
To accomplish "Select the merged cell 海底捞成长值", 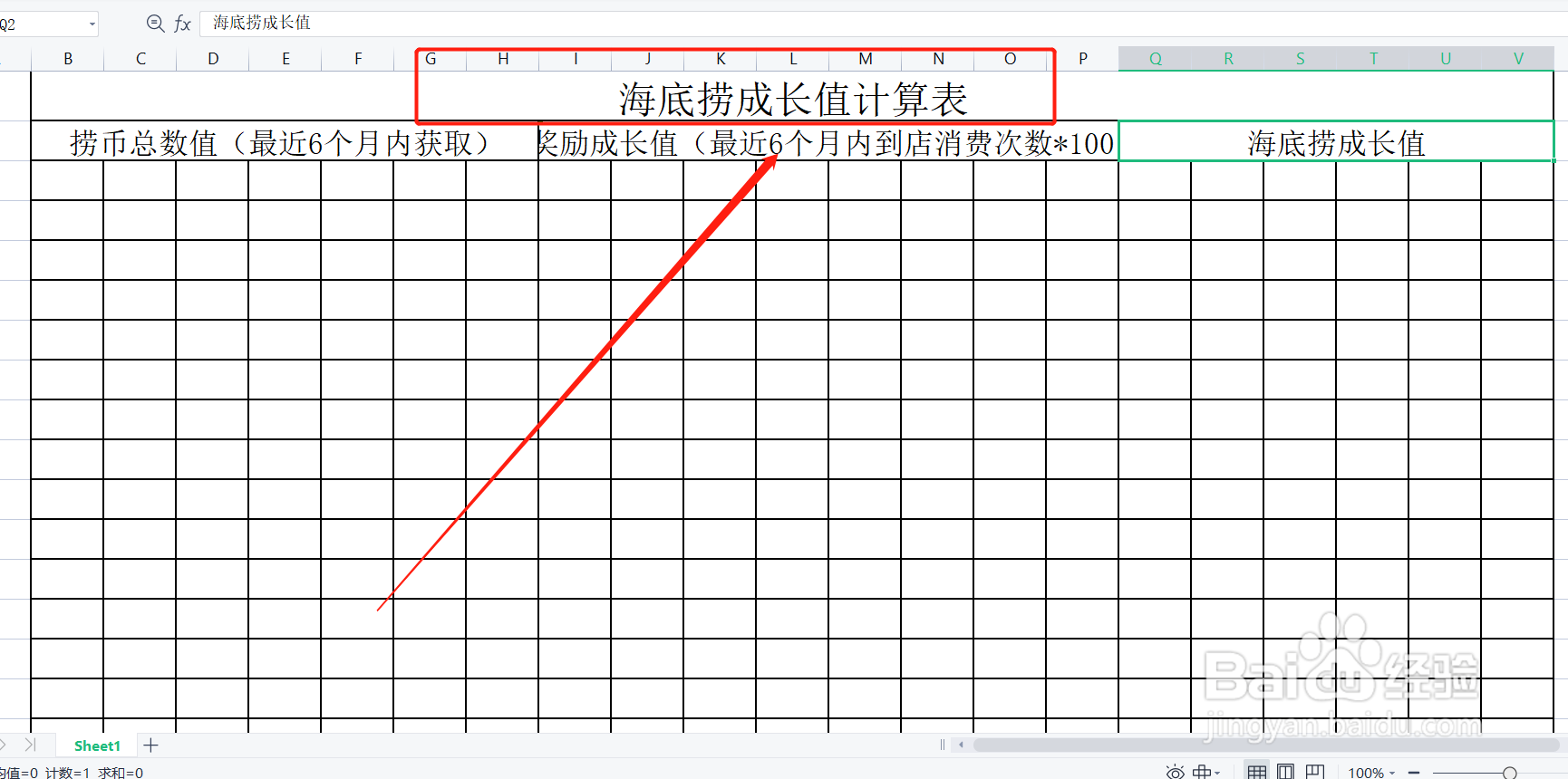I will click(x=1337, y=141).
